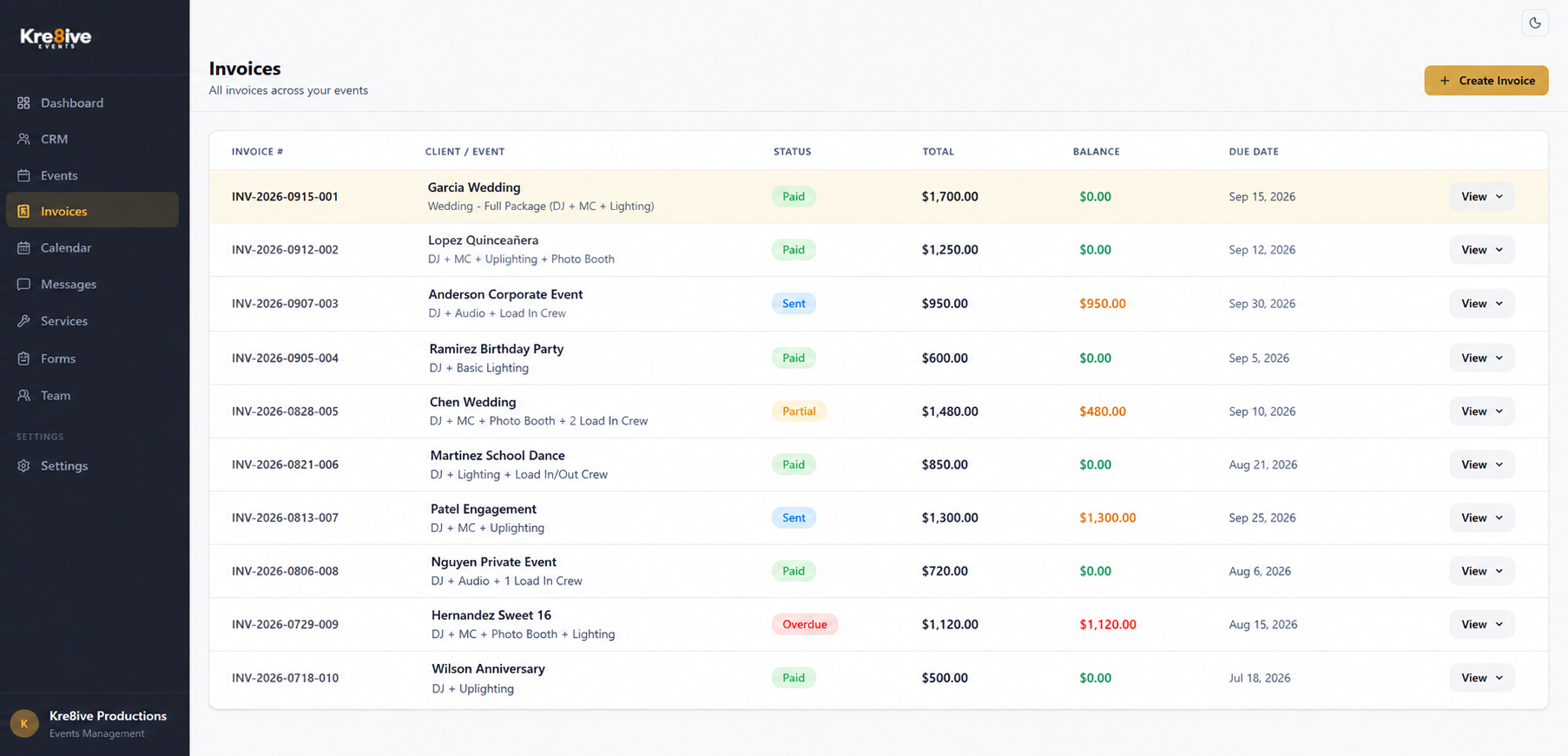Select invoice number INV-2026-0729-009
Viewport: 1568px width, 756px height.
(285, 624)
